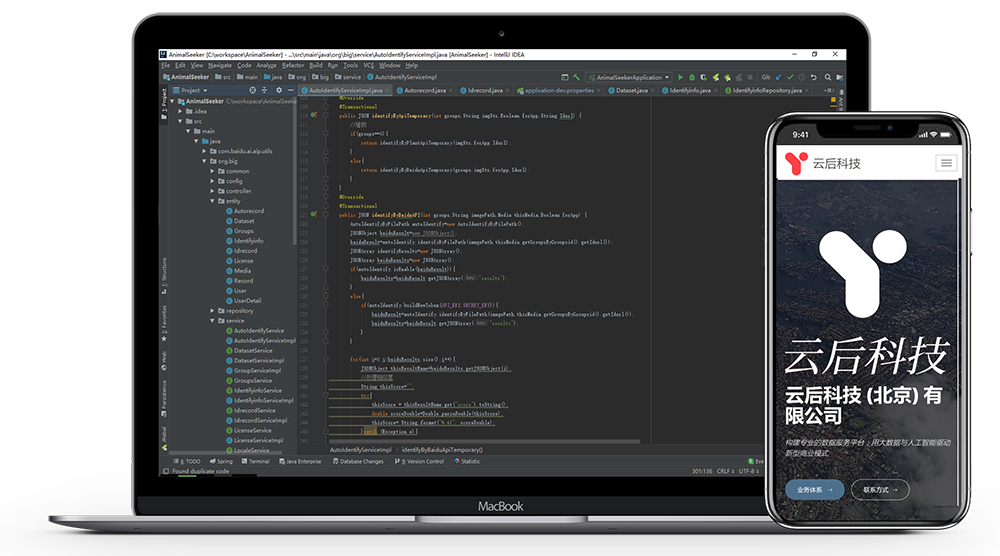This screenshot has height=556, width=1000.
Task: Open Search Everywhere magnifier icon
Action: click(x=828, y=77)
